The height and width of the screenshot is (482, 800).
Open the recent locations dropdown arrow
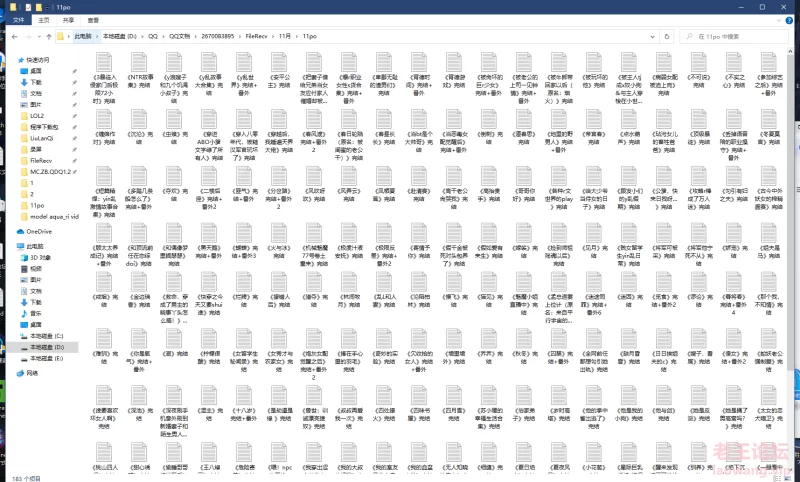click(39, 37)
